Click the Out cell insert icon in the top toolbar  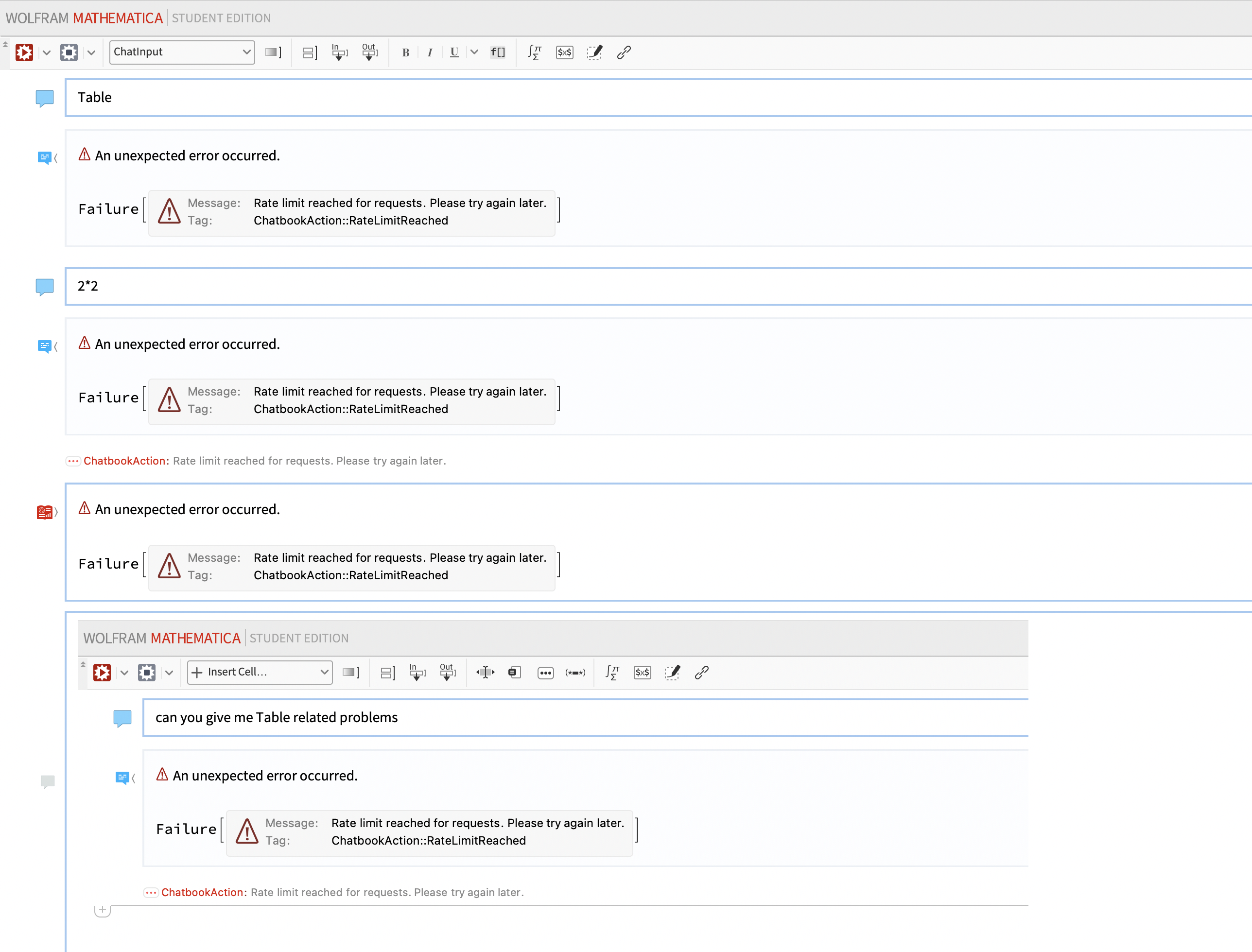[369, 52]
